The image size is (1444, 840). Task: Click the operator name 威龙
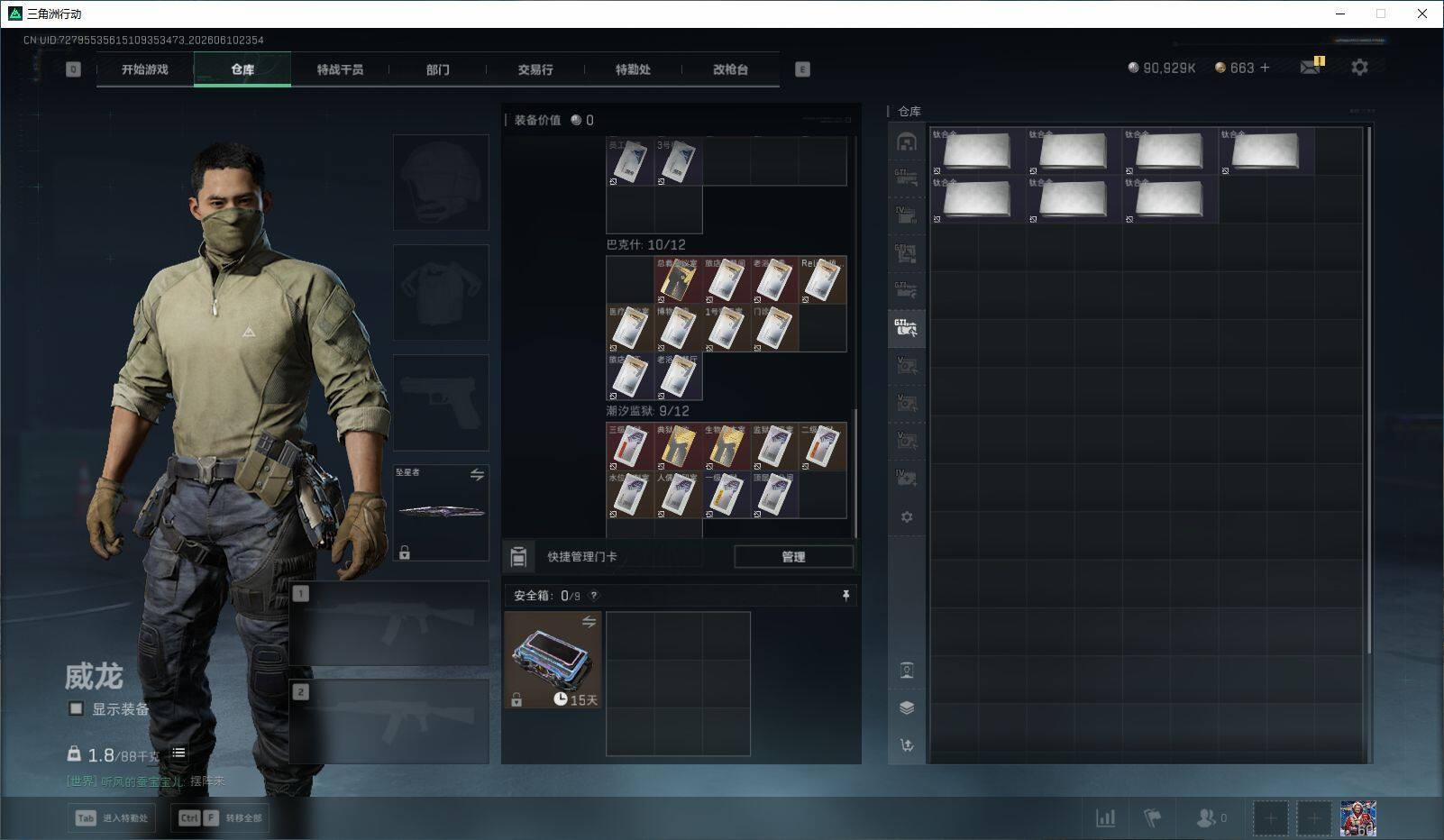point(94,675)
